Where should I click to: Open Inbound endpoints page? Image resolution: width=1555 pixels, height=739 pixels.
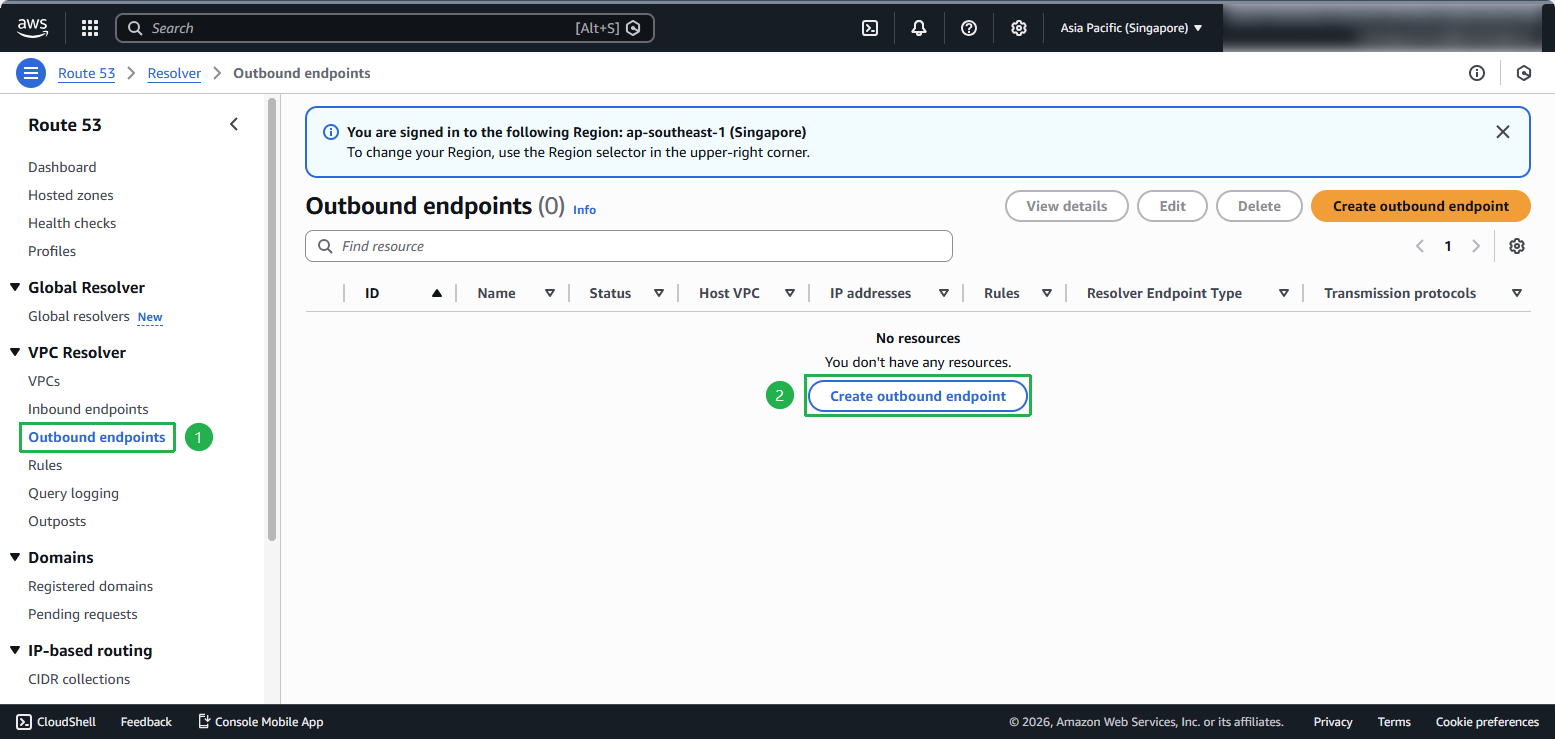[88, 409]
